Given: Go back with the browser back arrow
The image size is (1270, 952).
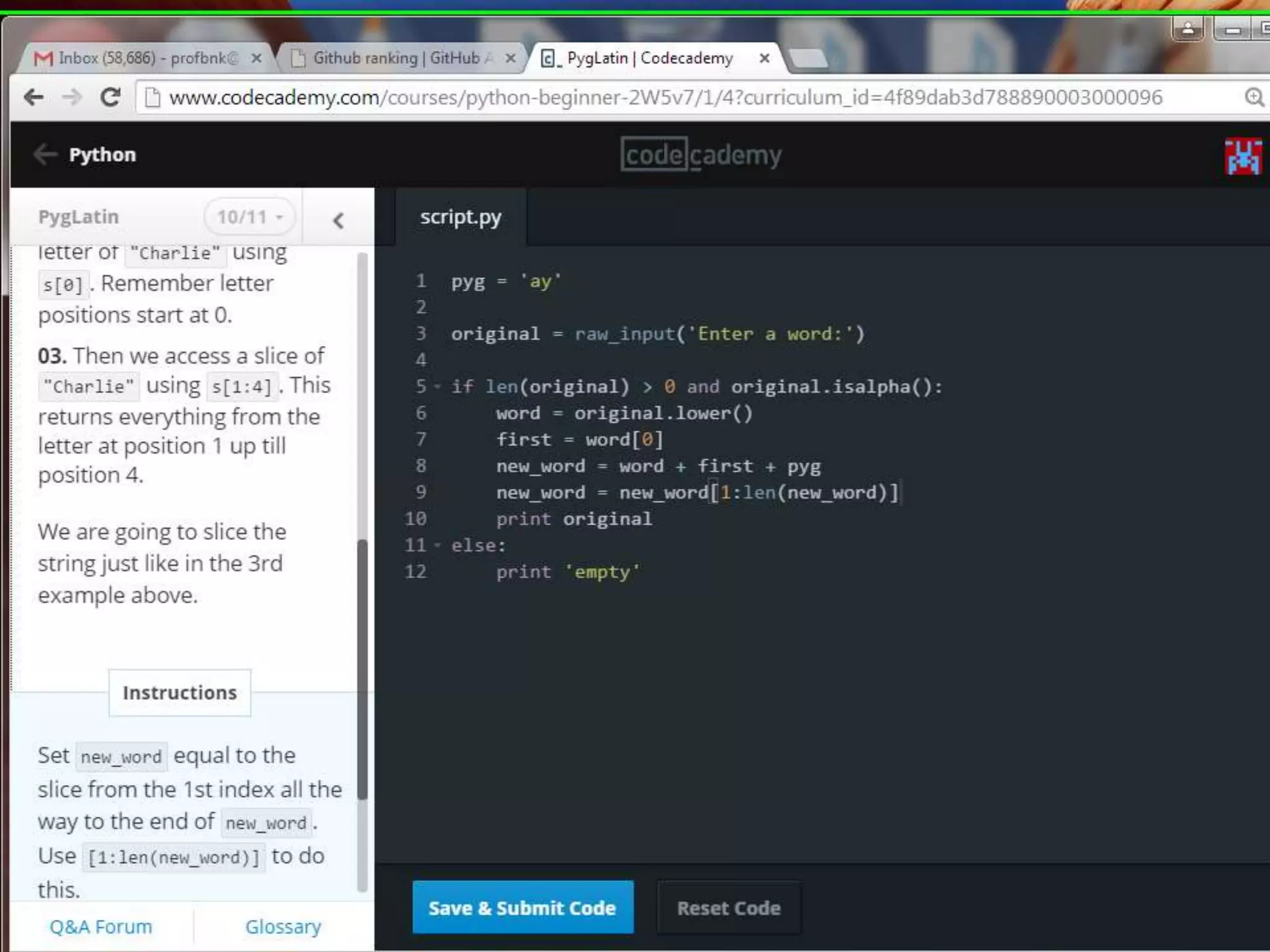Looking at the screenshot, I should click(x=33, y=97).
